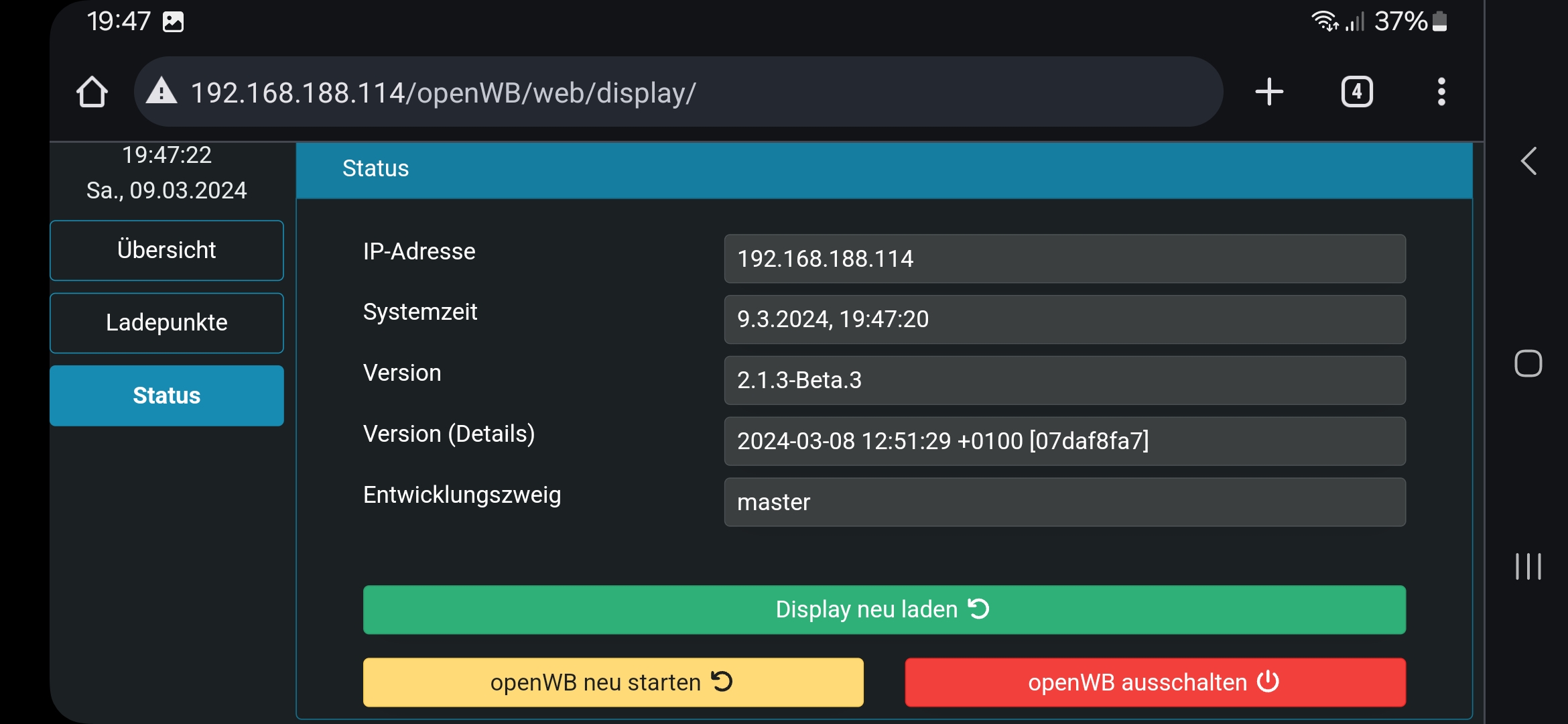
Task: Open Android recent apps button
Action: pyautogui.click(x=1528, y=566)
